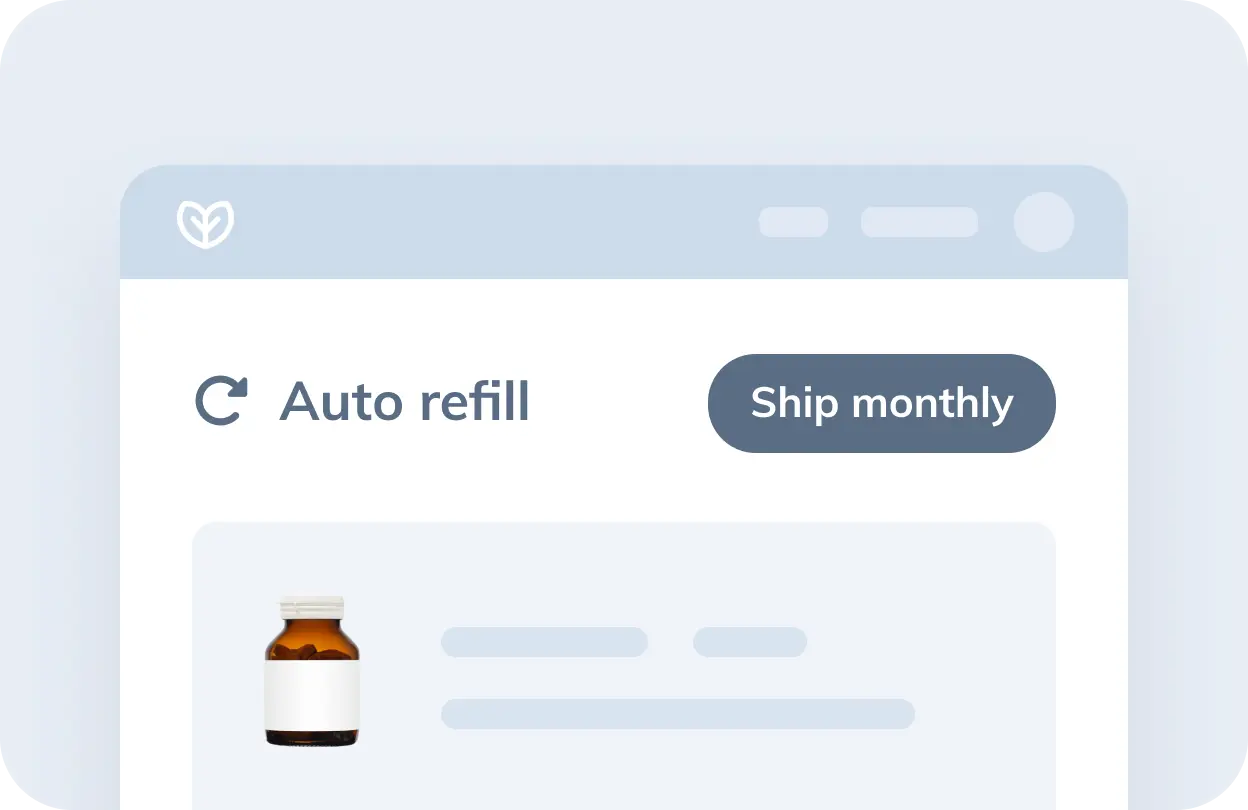Image resolution: width=1248 pixels, height=810 pixels.
Task: Click the word "refill" in the heading
Action: point(474,402)
